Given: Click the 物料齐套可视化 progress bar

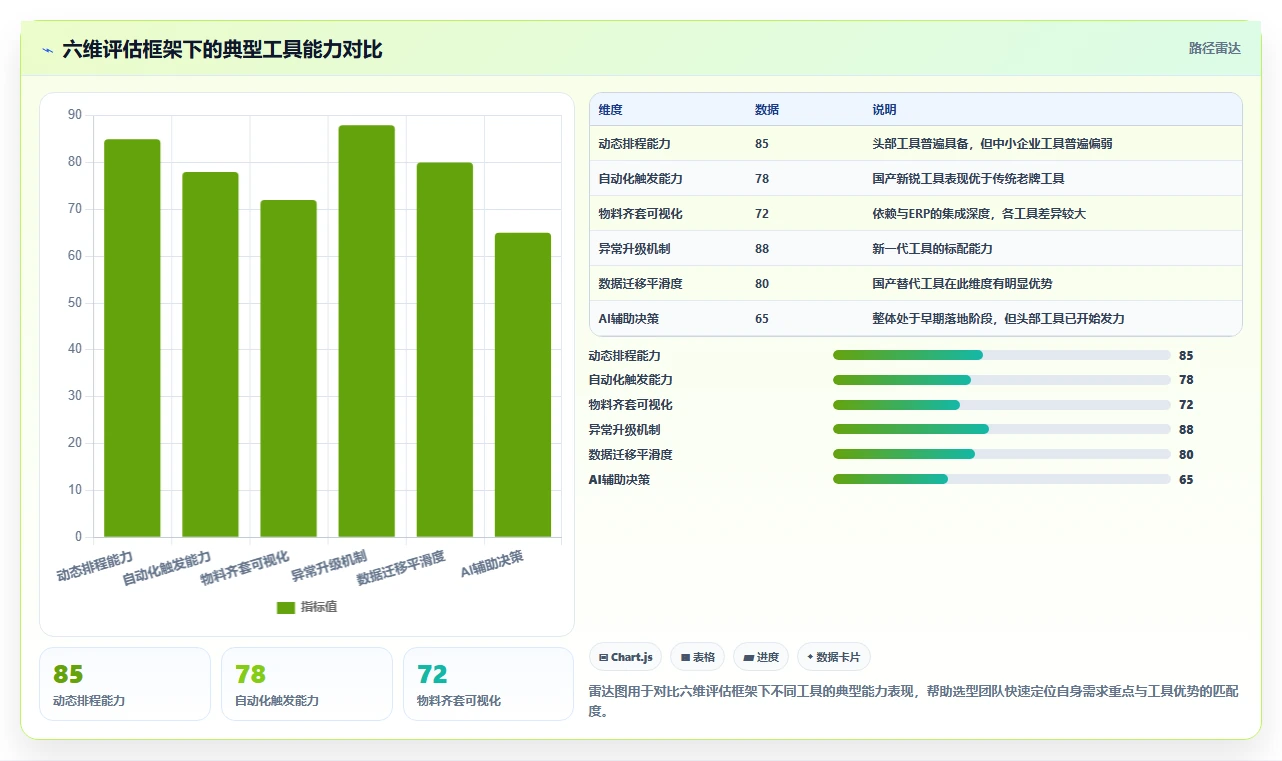Looking at the screenshot, I should pyautogui.click(x=1001, y=405).
